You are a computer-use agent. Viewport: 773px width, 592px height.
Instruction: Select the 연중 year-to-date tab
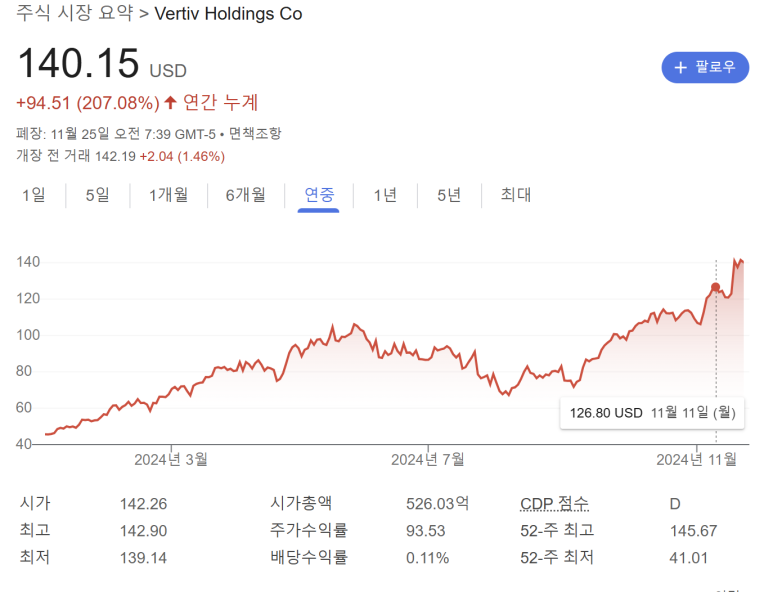click(x=319, y=195)
